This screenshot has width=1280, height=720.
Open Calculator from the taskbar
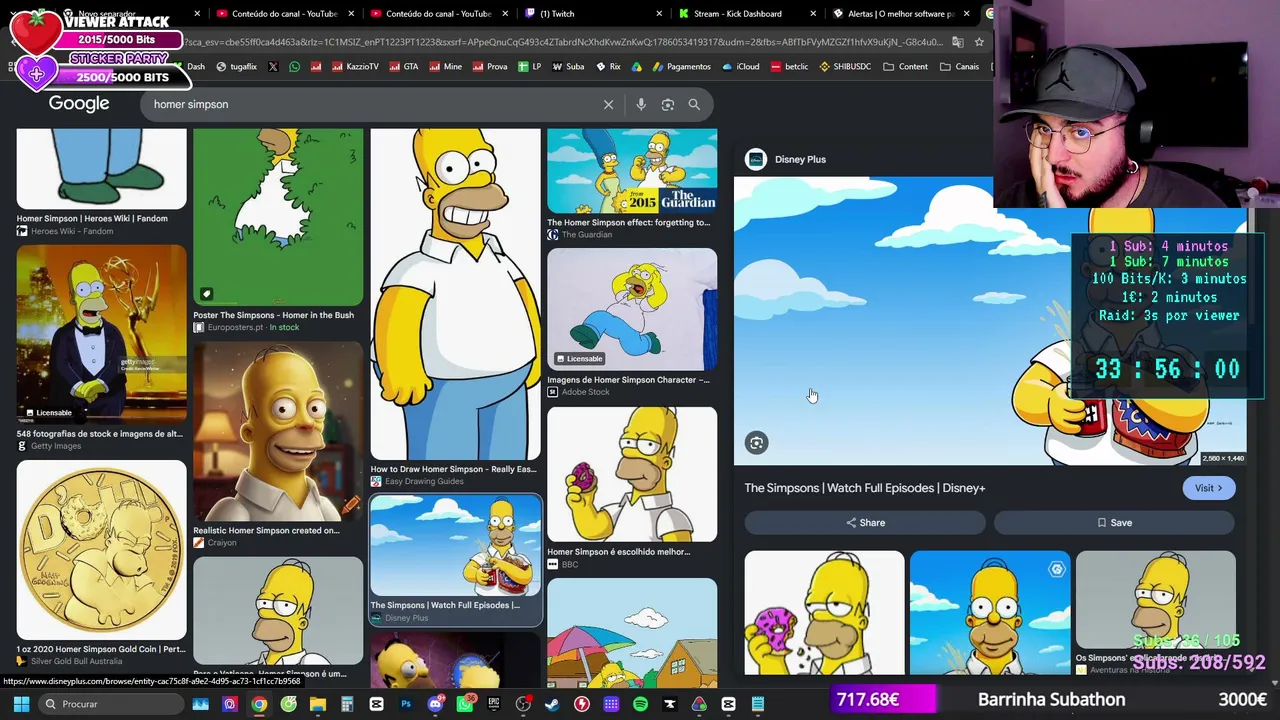pos(347,704)
